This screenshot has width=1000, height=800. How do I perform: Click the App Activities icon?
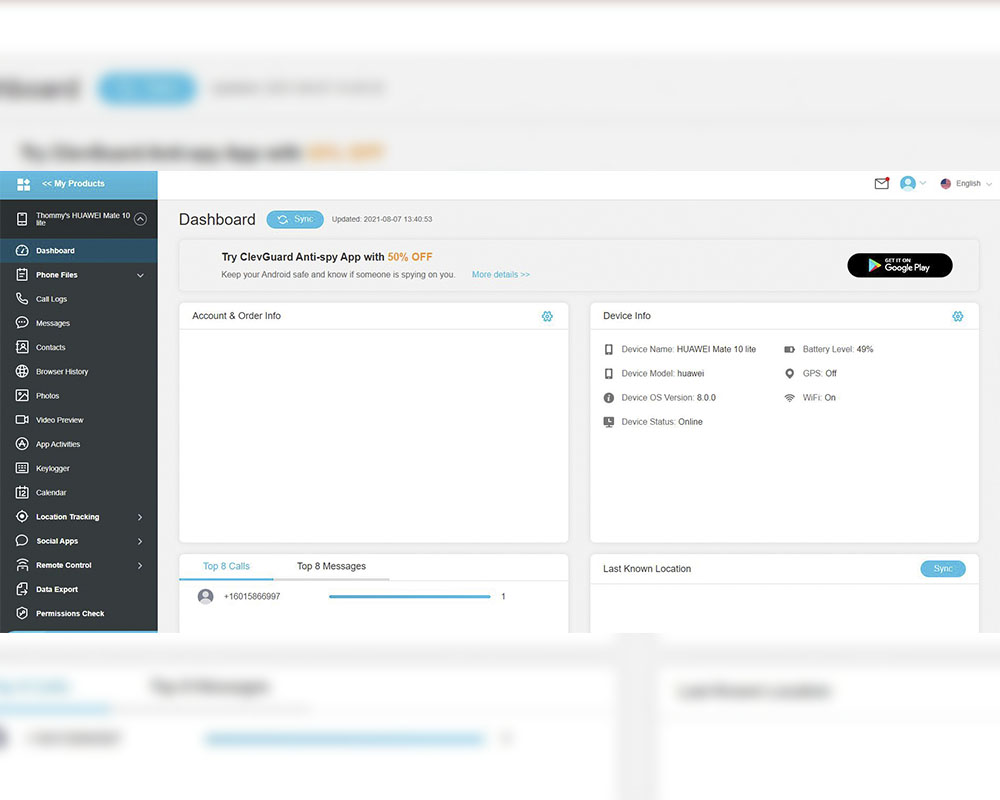pyautogui.click(x=22, y=444)
